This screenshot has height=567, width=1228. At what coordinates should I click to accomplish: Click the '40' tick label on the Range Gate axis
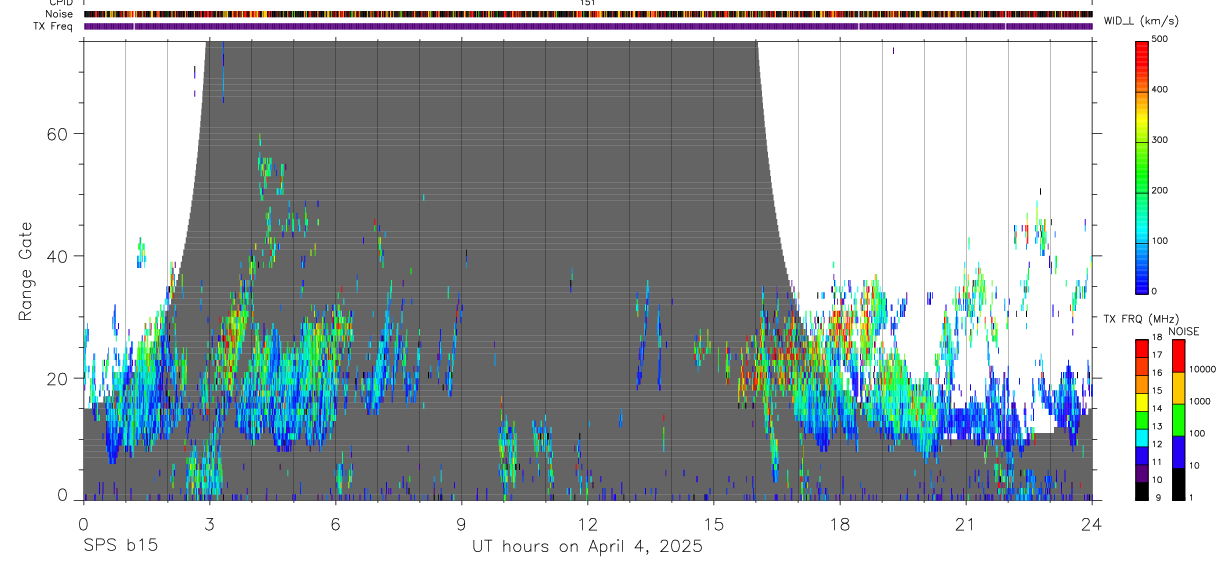click(60, 256)
